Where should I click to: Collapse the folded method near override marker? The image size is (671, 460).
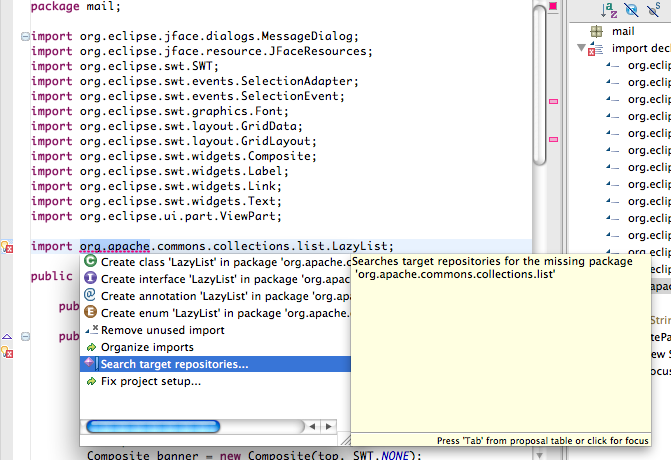[x=25, y=337]
